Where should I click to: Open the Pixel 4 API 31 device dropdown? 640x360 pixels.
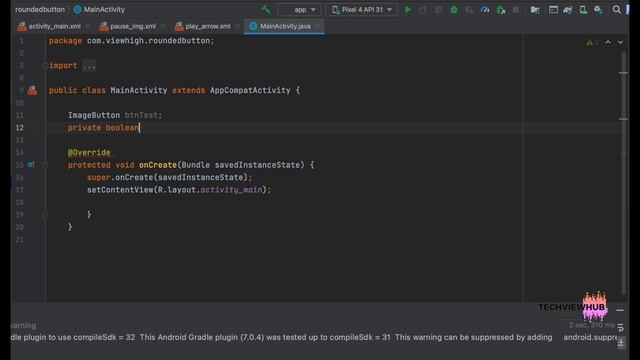coord(362,9)
